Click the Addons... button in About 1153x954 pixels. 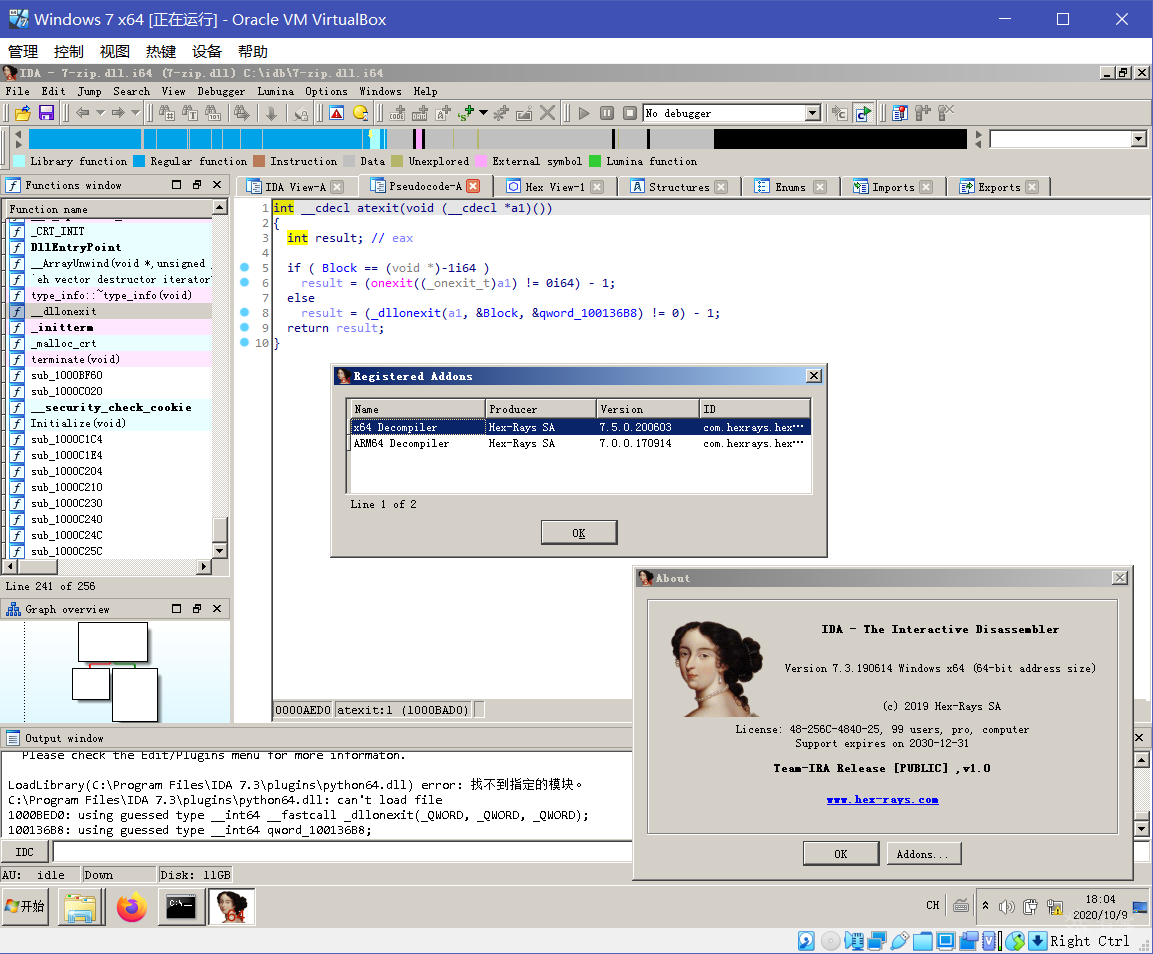[923, 854]
